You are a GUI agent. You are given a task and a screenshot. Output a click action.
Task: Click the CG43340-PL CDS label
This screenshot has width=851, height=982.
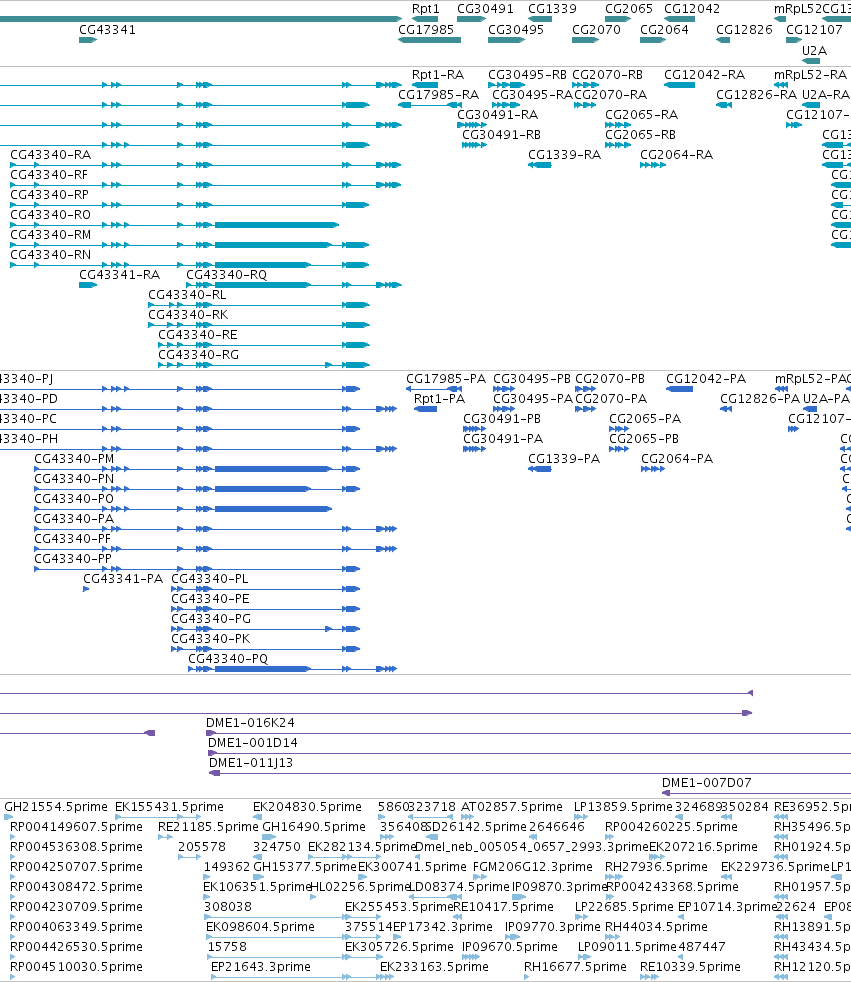210,579
